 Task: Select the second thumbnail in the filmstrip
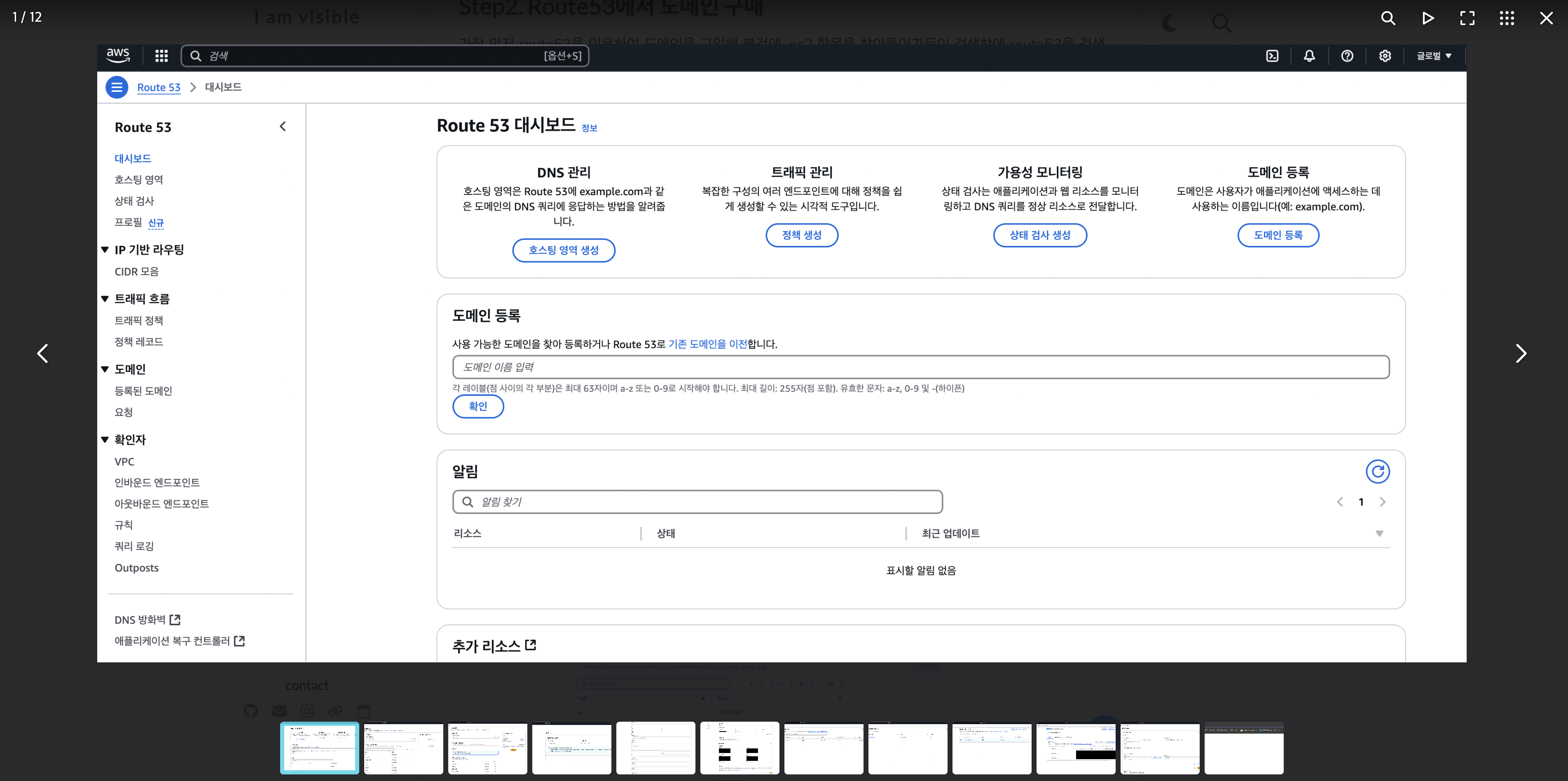point(404,748)
